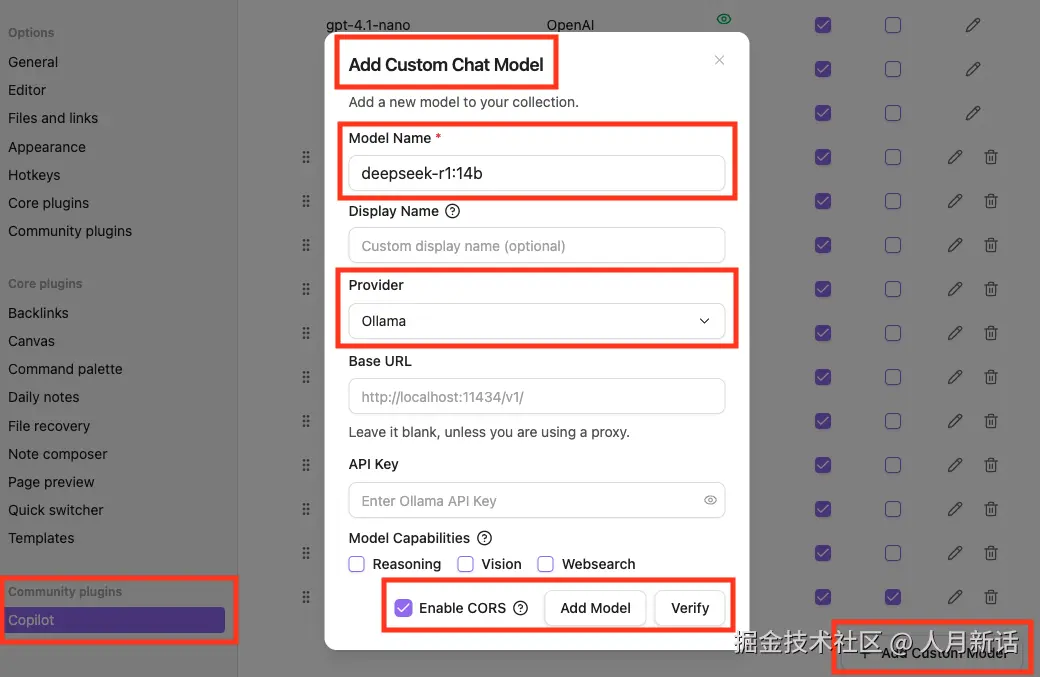1040x677 pixels.
Task: Open Page preview plugin settings
Action: (x=51, y=482)
